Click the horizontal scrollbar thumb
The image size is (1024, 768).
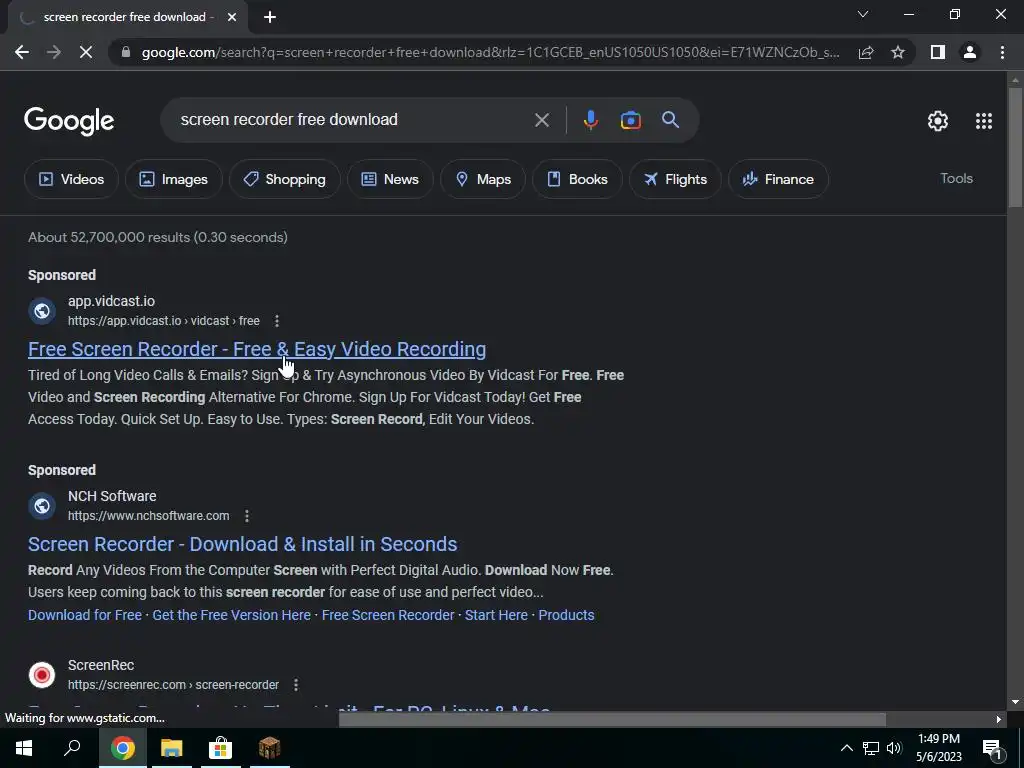pos(612,720)
